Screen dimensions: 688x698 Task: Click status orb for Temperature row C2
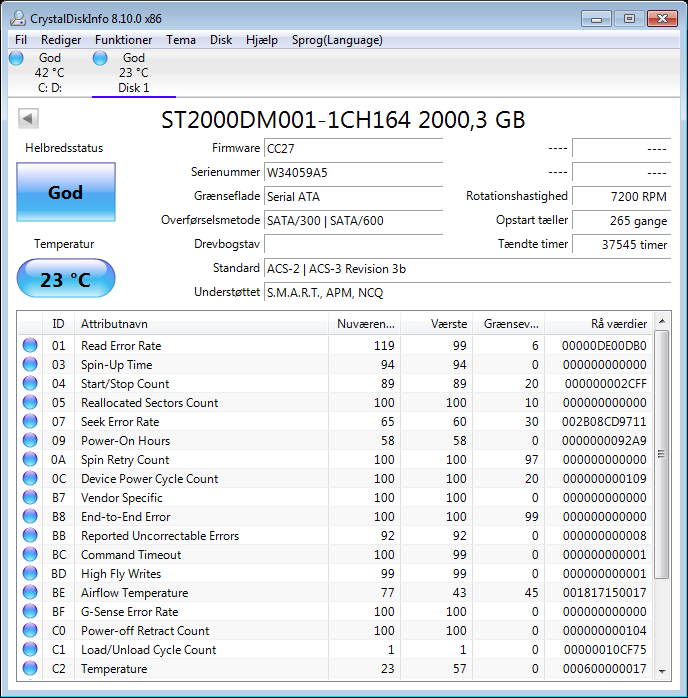30,668
